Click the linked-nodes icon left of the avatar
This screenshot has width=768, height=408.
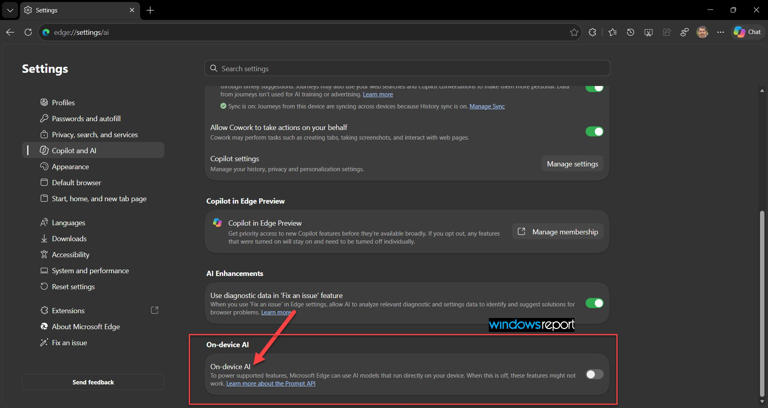[x=684, y=32]
